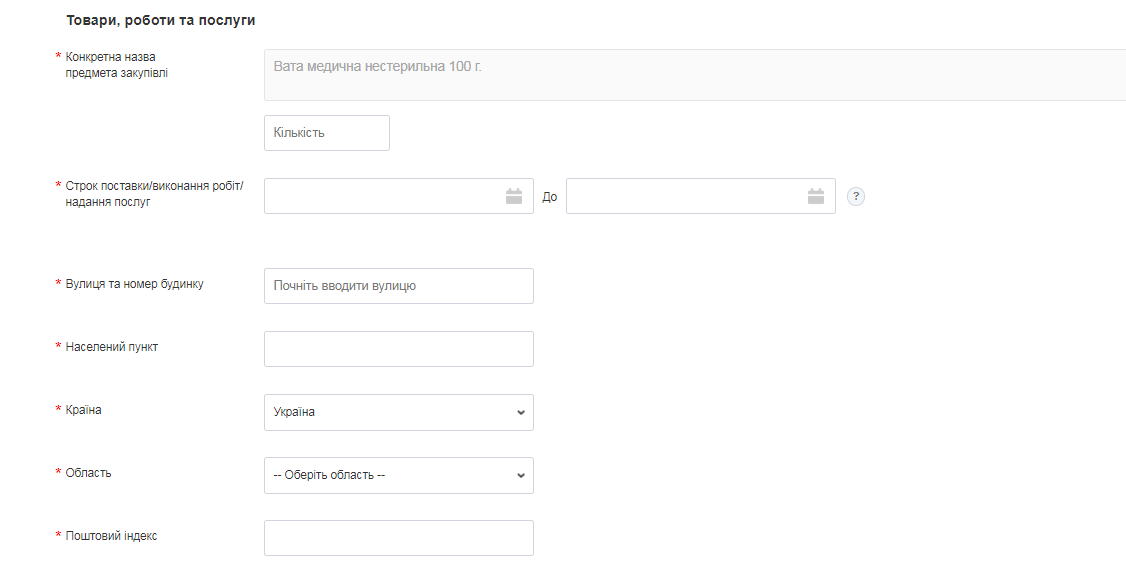
Task: Open the start date calendar picker icon
Action: click(514, 197)
